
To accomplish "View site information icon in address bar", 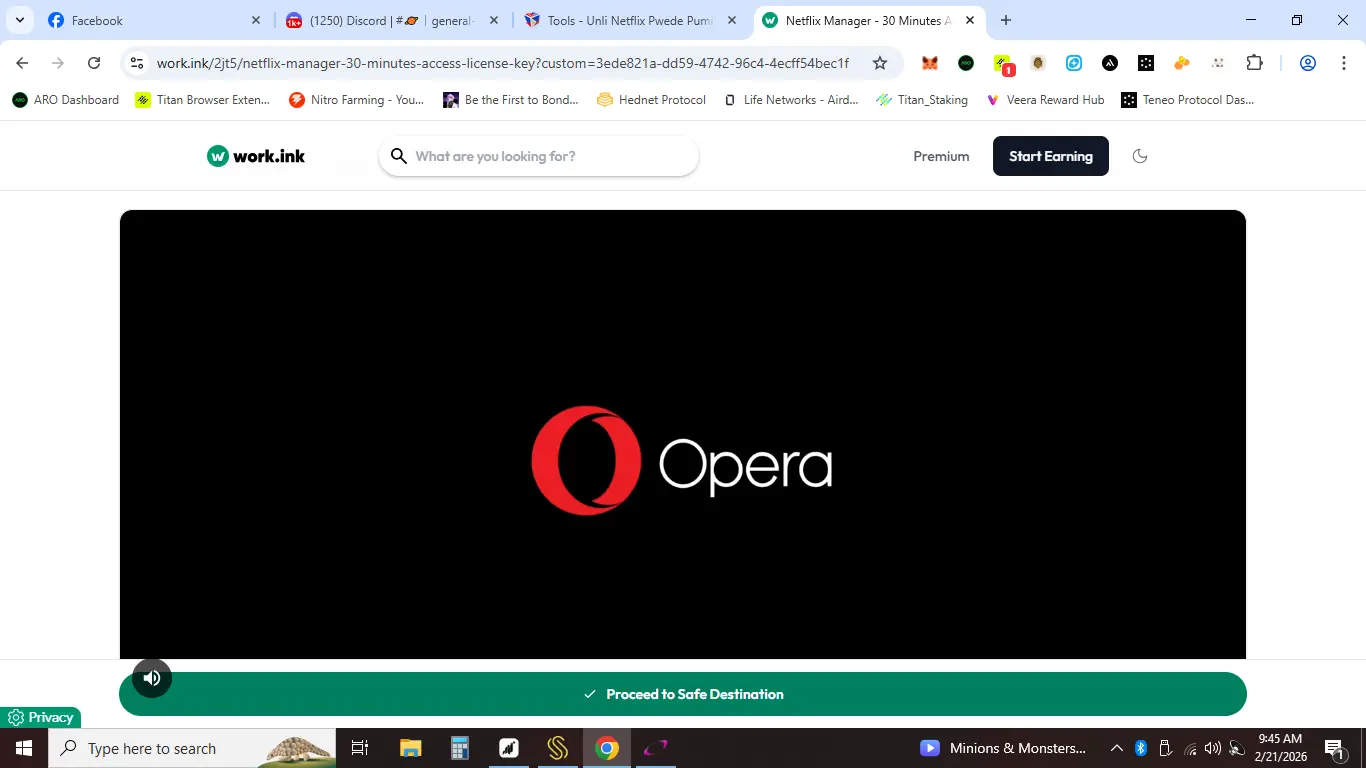I will 137,63.
